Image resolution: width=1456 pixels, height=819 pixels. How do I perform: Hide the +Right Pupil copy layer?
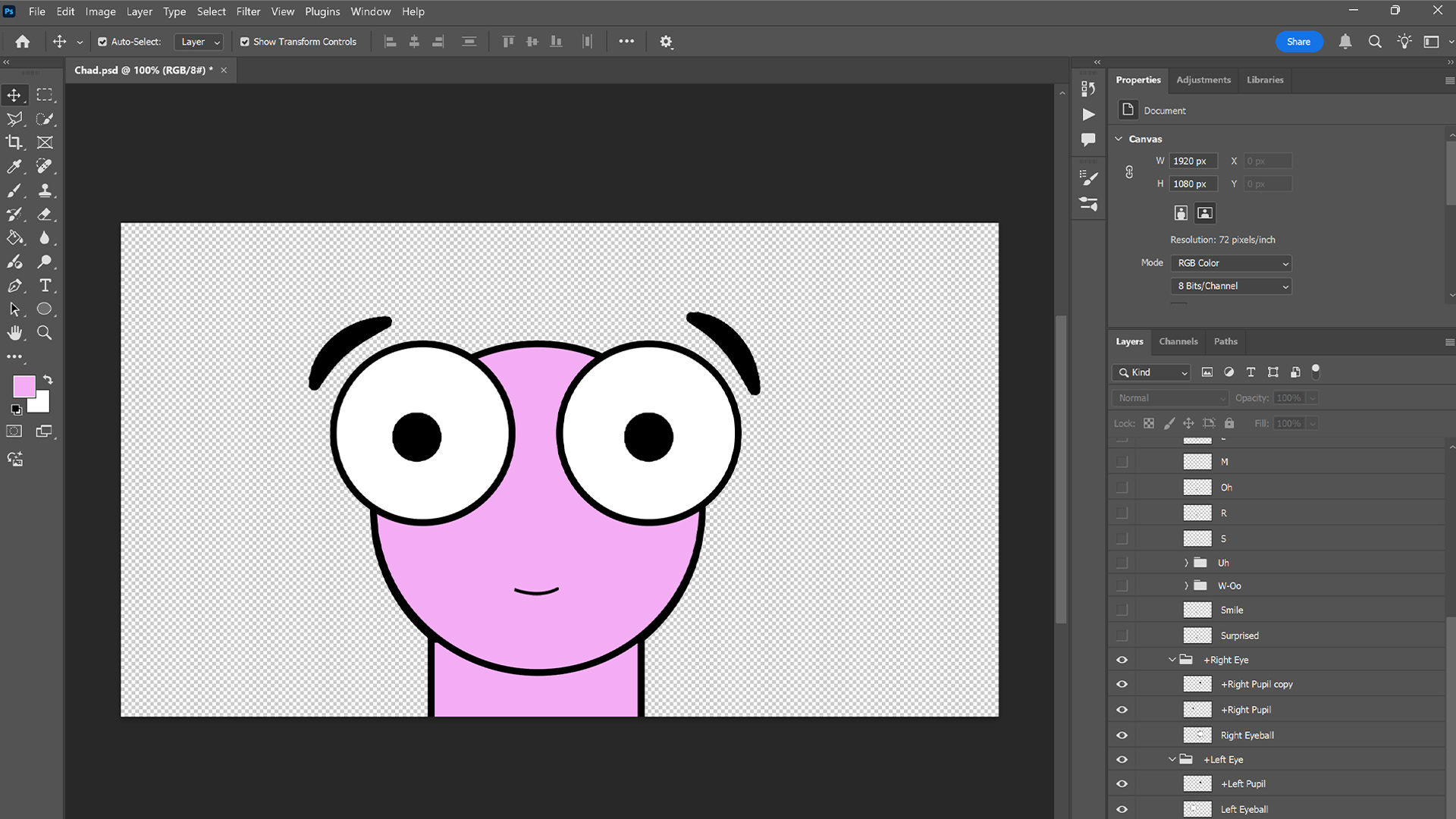[1122, 685]
